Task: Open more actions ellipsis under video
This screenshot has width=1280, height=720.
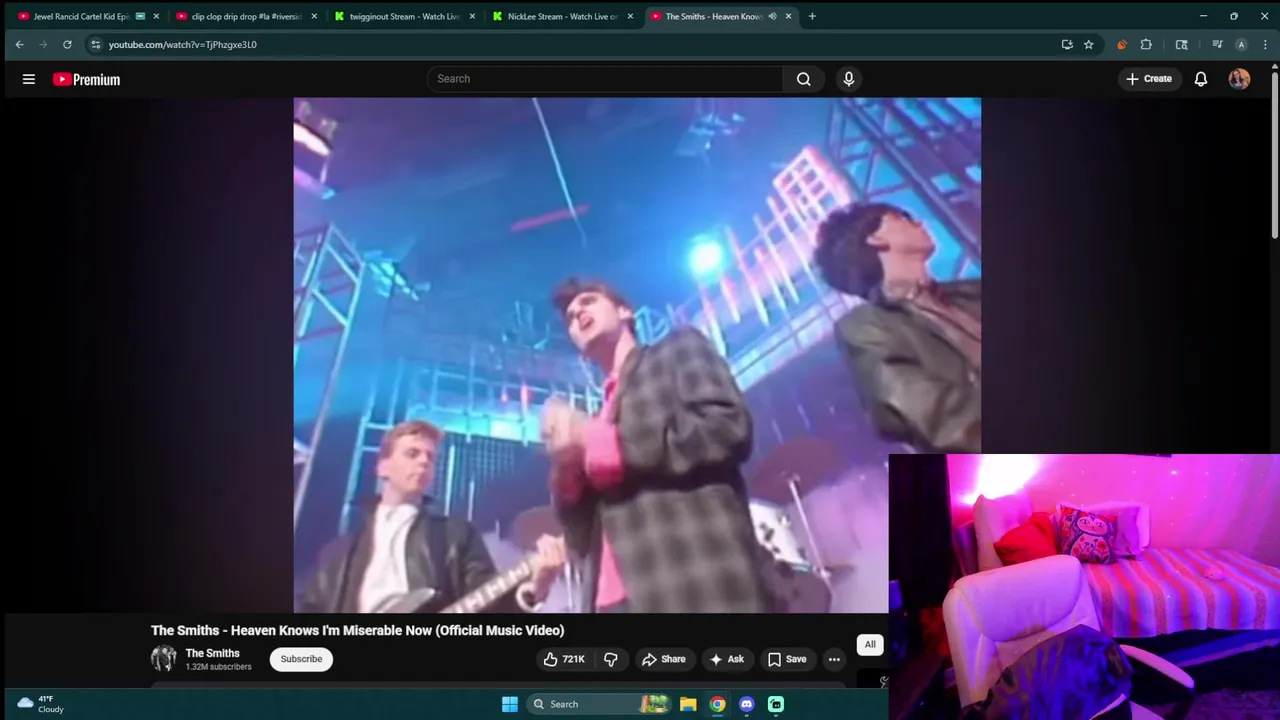Action: (x=834, y=659)
